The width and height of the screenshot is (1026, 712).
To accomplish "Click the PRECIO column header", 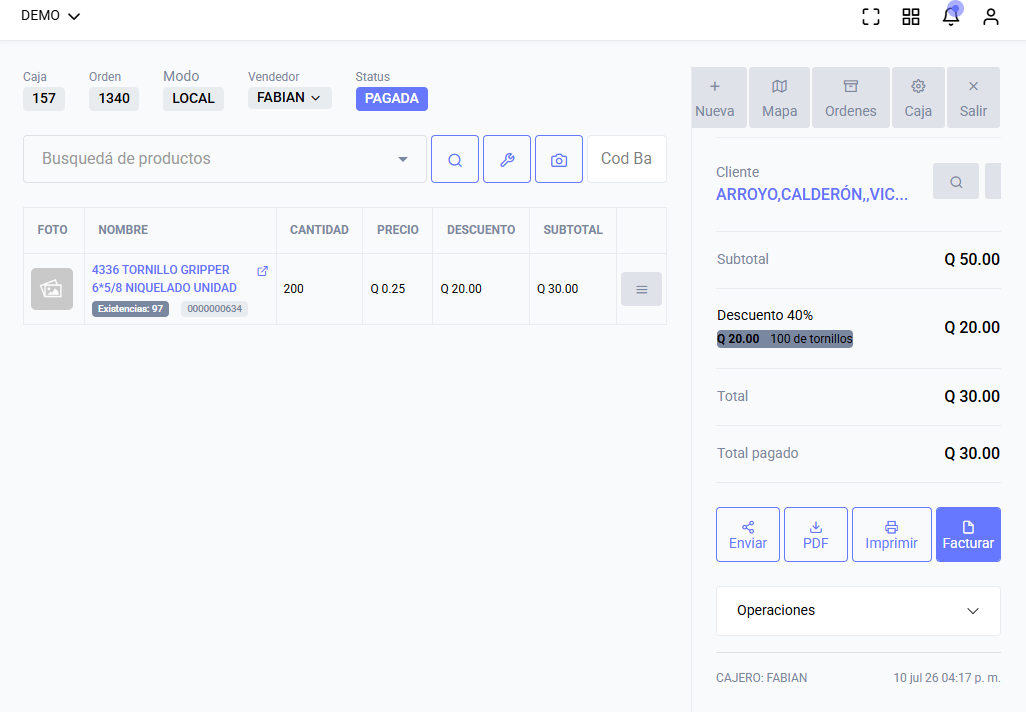I will [x=398, y=230].
